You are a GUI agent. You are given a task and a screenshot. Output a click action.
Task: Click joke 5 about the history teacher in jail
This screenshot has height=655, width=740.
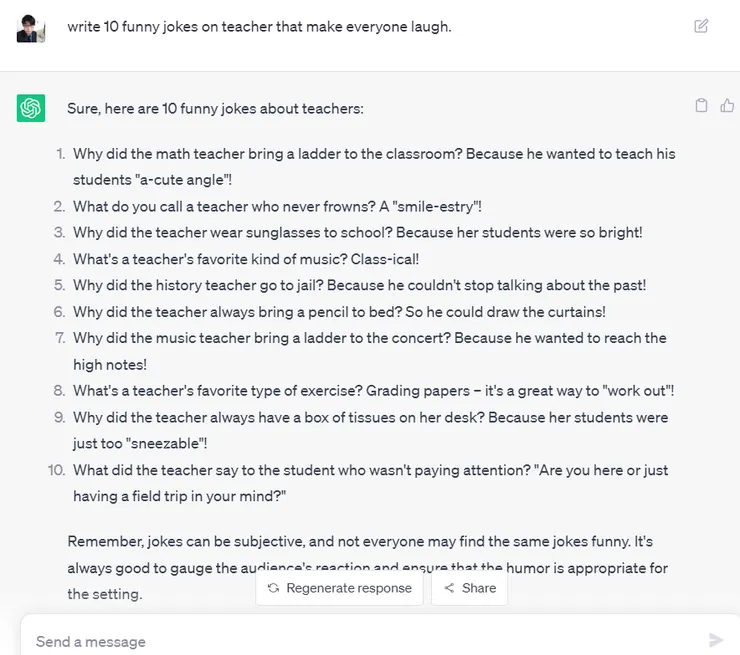pyautogui.click(x=359, y=285)
